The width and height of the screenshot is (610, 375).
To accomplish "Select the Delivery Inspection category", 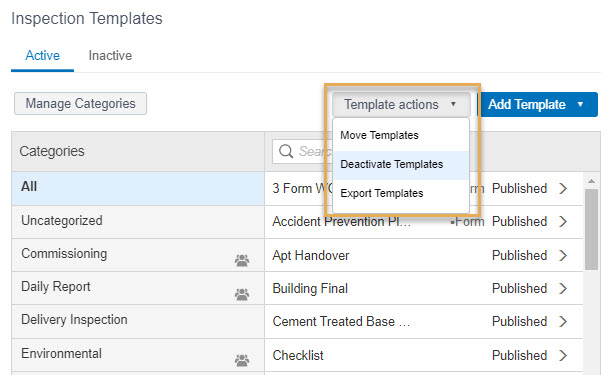I will click(138, 321).
